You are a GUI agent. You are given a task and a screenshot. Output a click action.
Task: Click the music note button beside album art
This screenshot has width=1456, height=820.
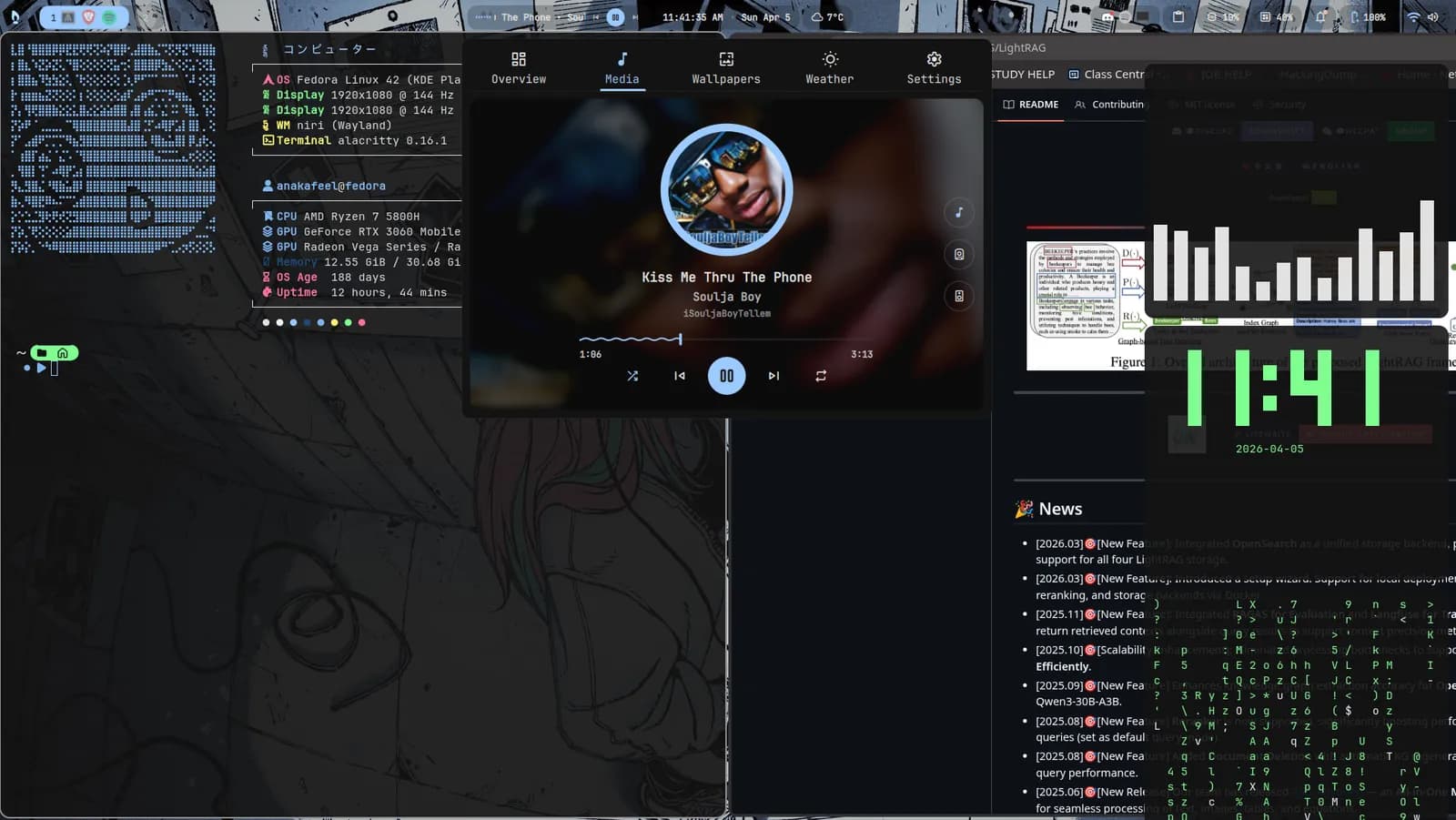(959, 213)
